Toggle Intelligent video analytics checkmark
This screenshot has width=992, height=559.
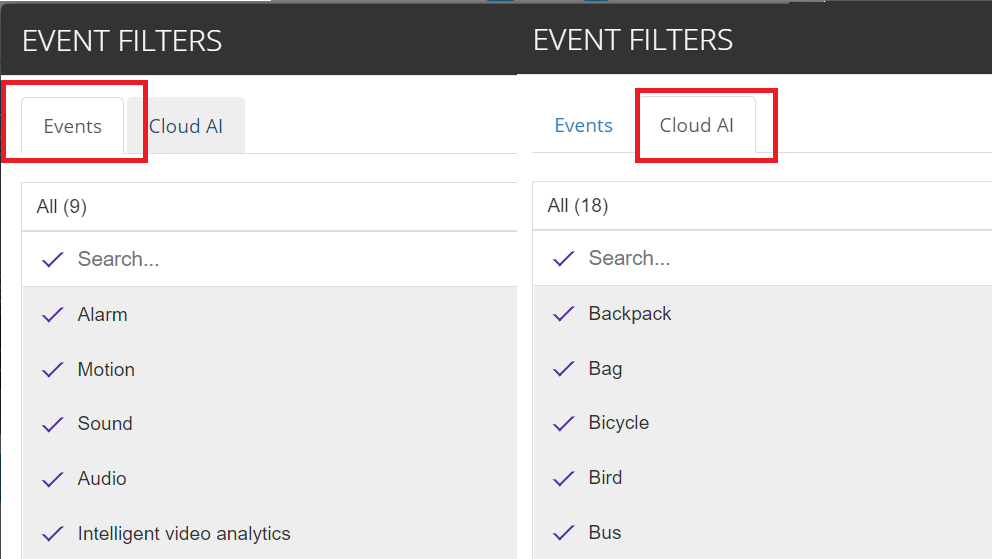53,534
